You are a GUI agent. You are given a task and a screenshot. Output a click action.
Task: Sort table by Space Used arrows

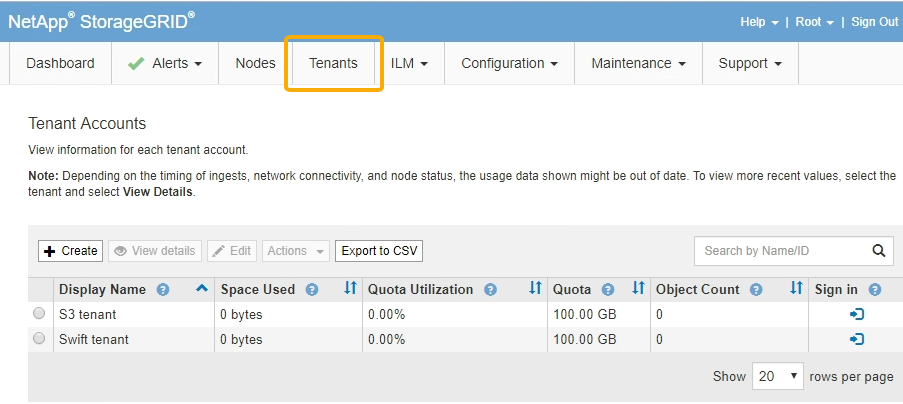click(x=350, y=289)
